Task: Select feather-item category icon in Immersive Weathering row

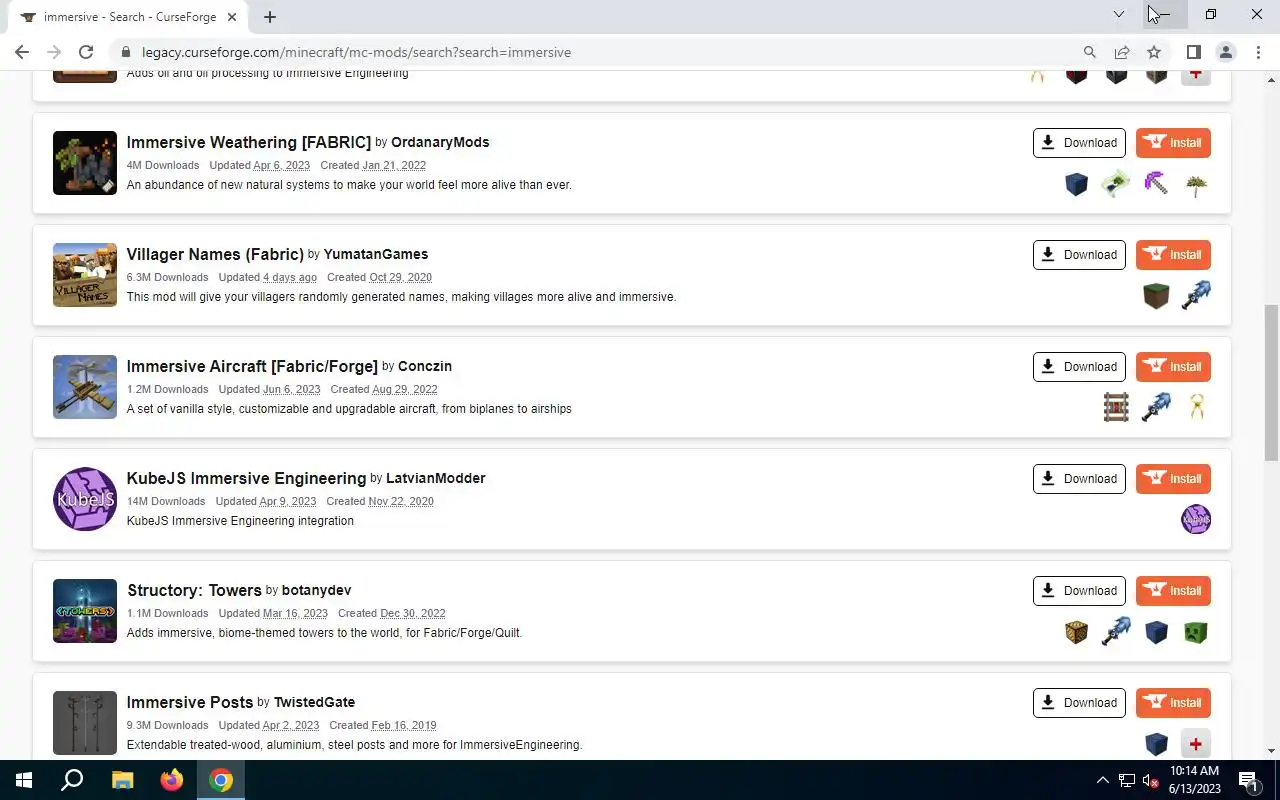Action: point(1116,184)
